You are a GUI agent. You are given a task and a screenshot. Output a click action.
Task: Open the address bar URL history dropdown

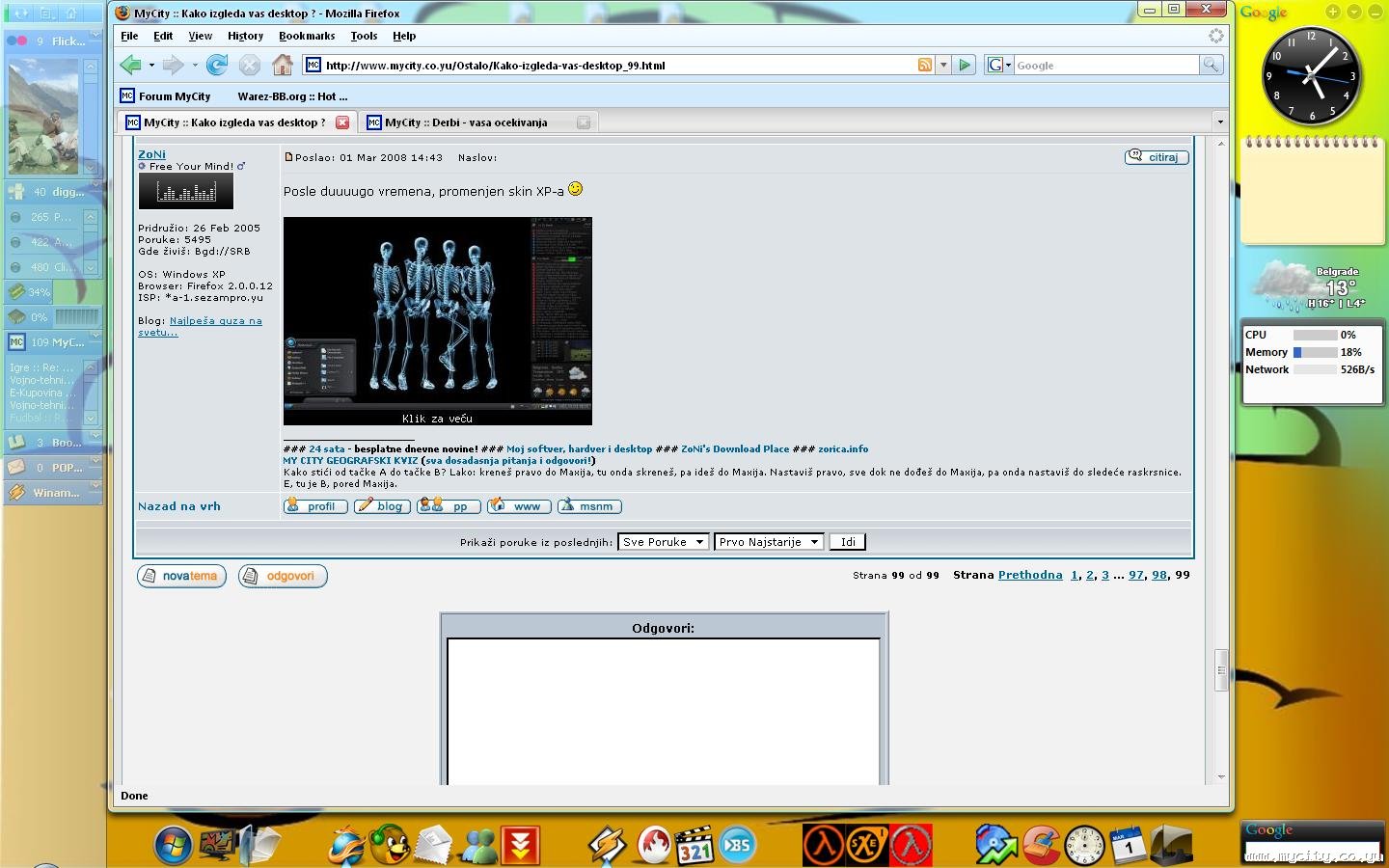coord(943,65)
